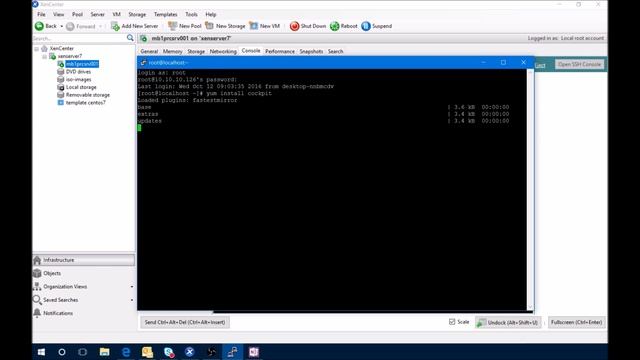
Task: Click the PuTTY terminal vertical scrollbar
Action: (x=530, y=190)
